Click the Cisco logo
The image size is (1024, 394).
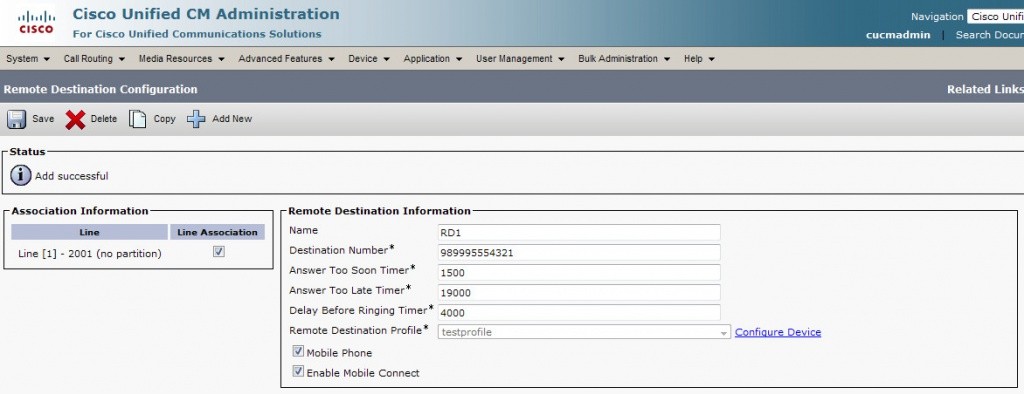point(36,22)
